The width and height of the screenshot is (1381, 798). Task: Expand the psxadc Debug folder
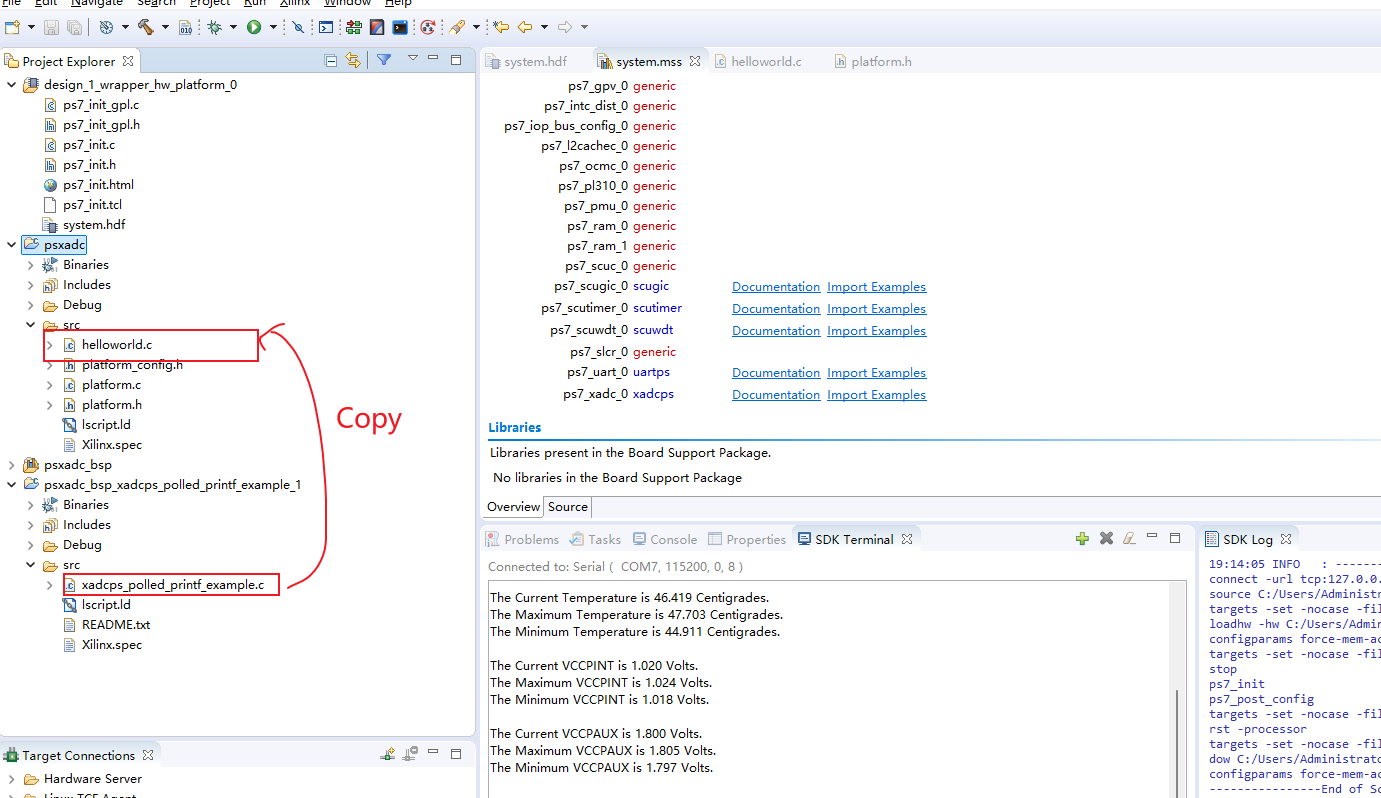pos(30,305)
